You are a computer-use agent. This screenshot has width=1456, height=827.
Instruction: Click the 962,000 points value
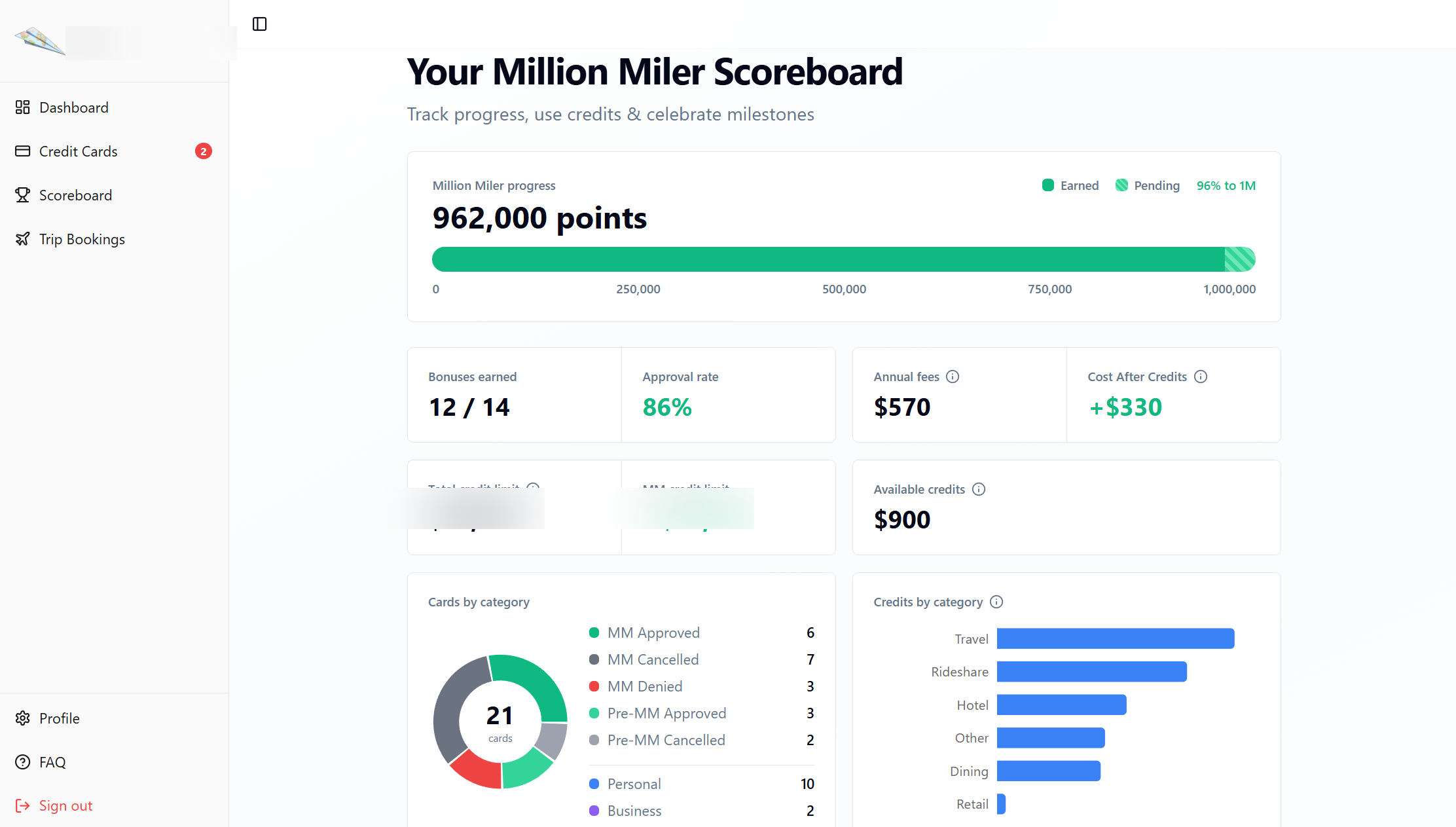539,218
